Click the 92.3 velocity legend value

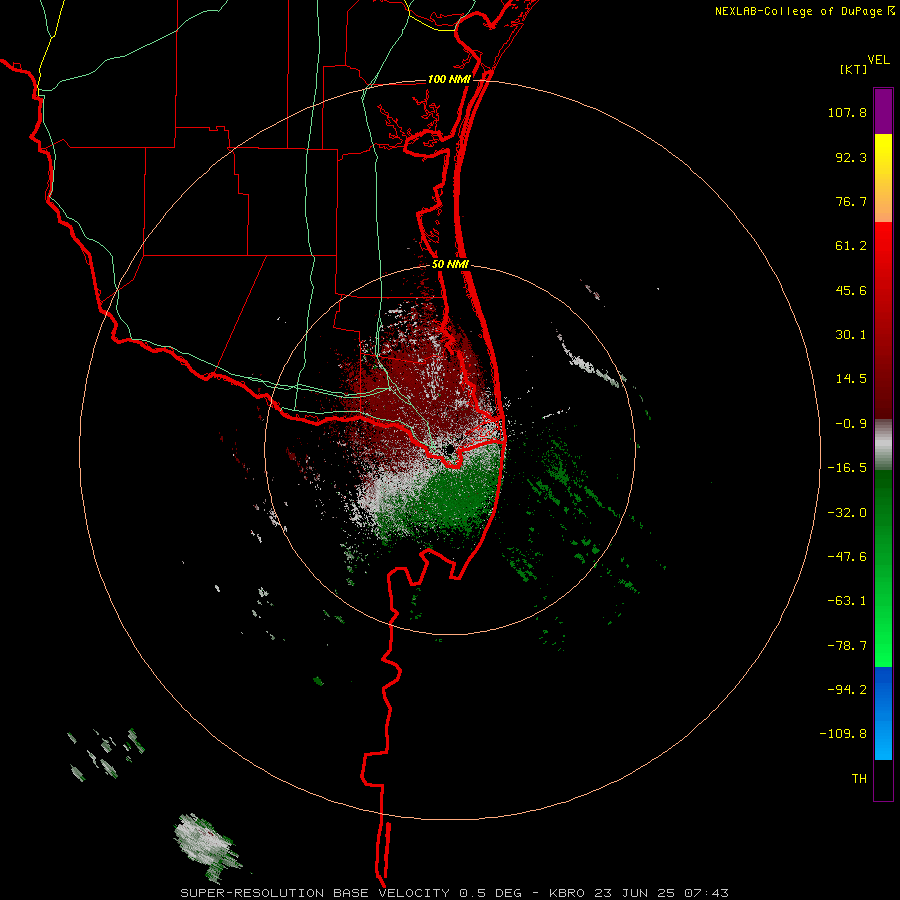[851, 157]
